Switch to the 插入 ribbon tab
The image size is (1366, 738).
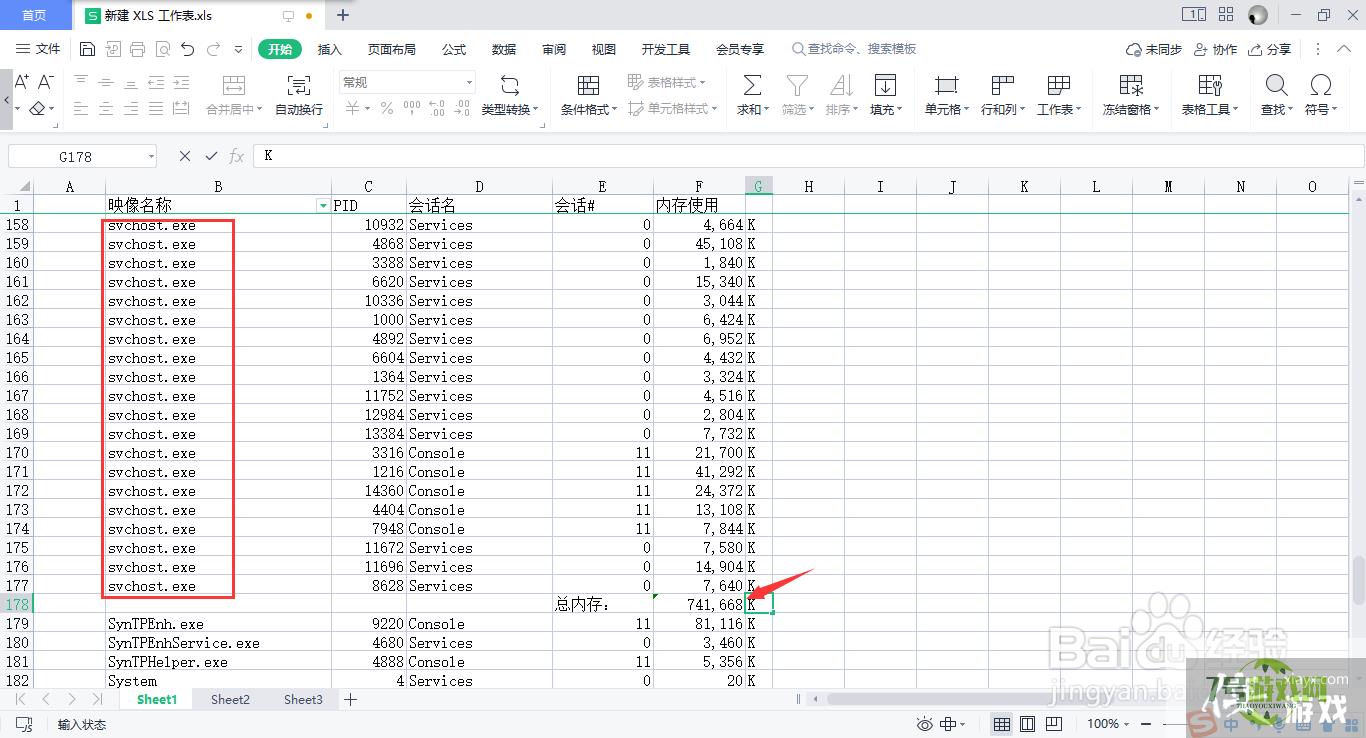pos(329,49)
